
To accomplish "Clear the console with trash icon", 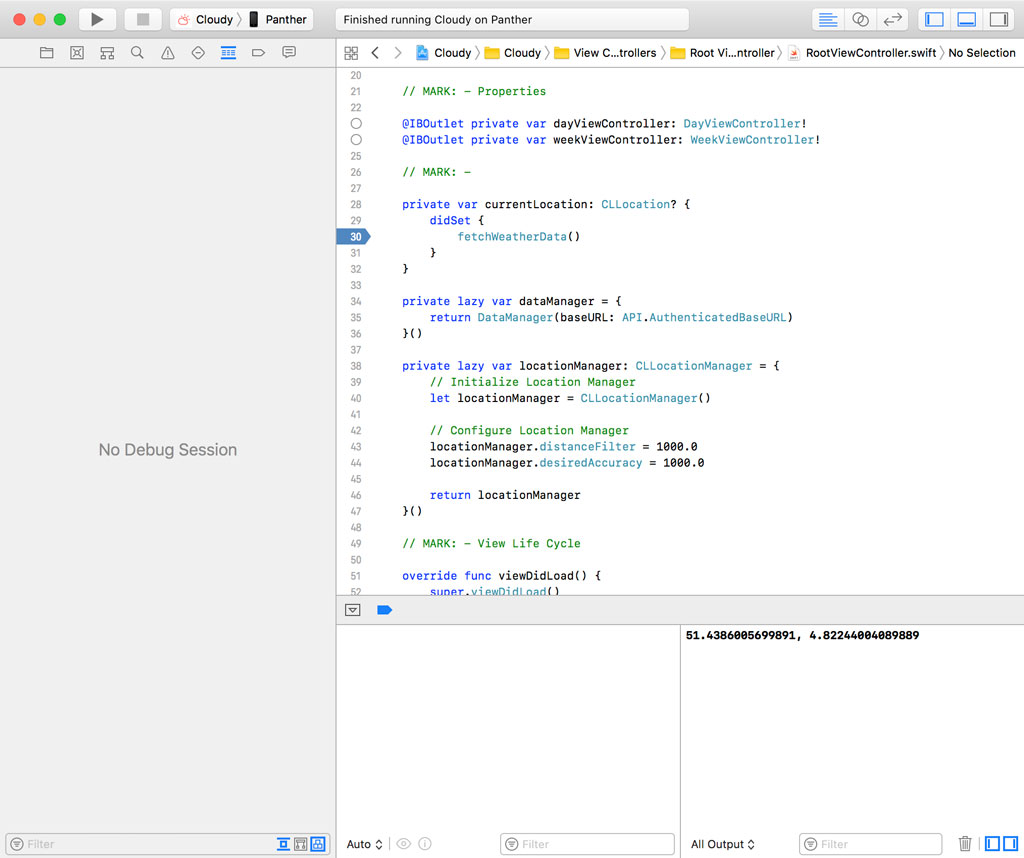I will (x=964, y=843).
